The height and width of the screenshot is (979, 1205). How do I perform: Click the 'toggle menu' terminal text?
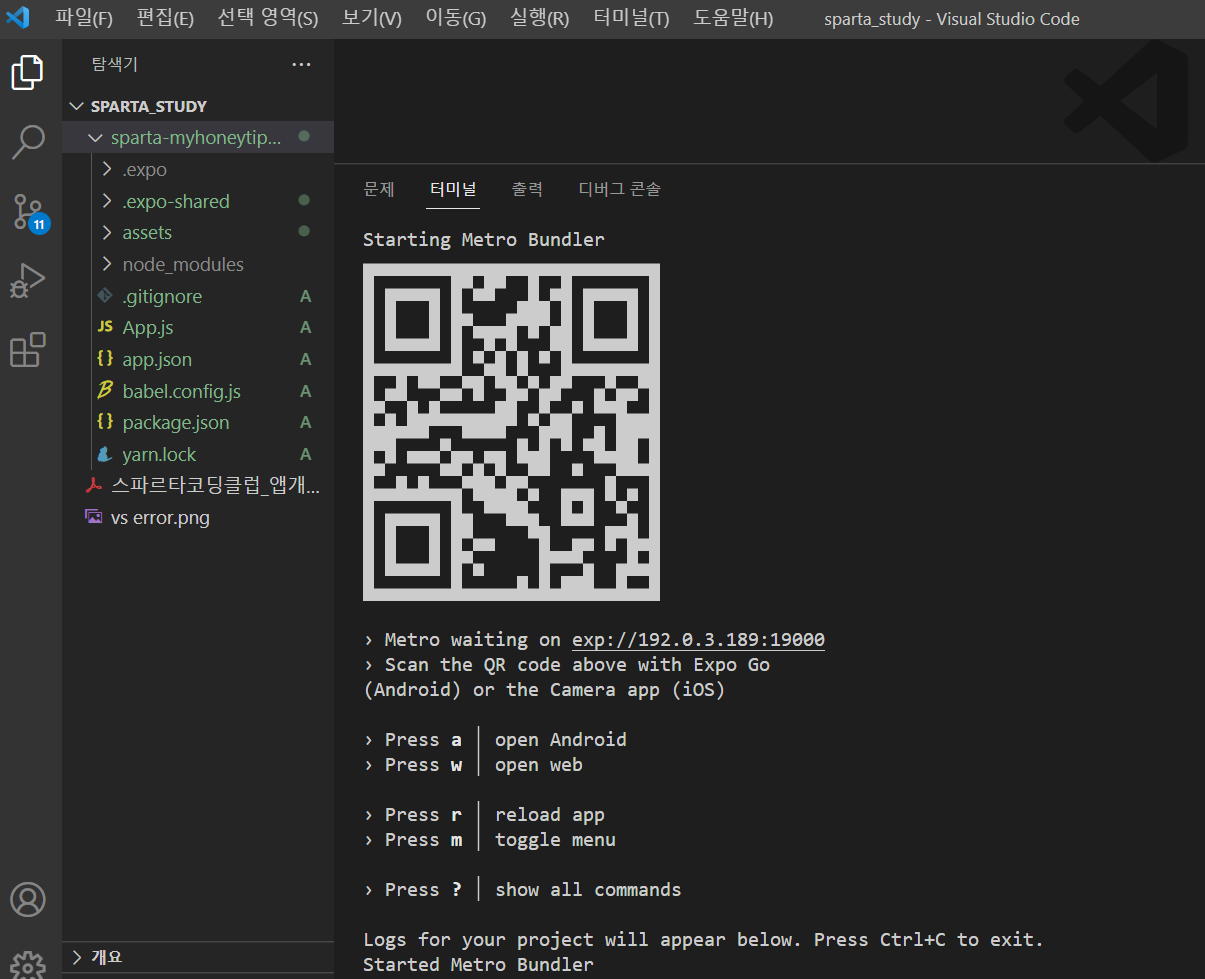[x=555, y=840]
